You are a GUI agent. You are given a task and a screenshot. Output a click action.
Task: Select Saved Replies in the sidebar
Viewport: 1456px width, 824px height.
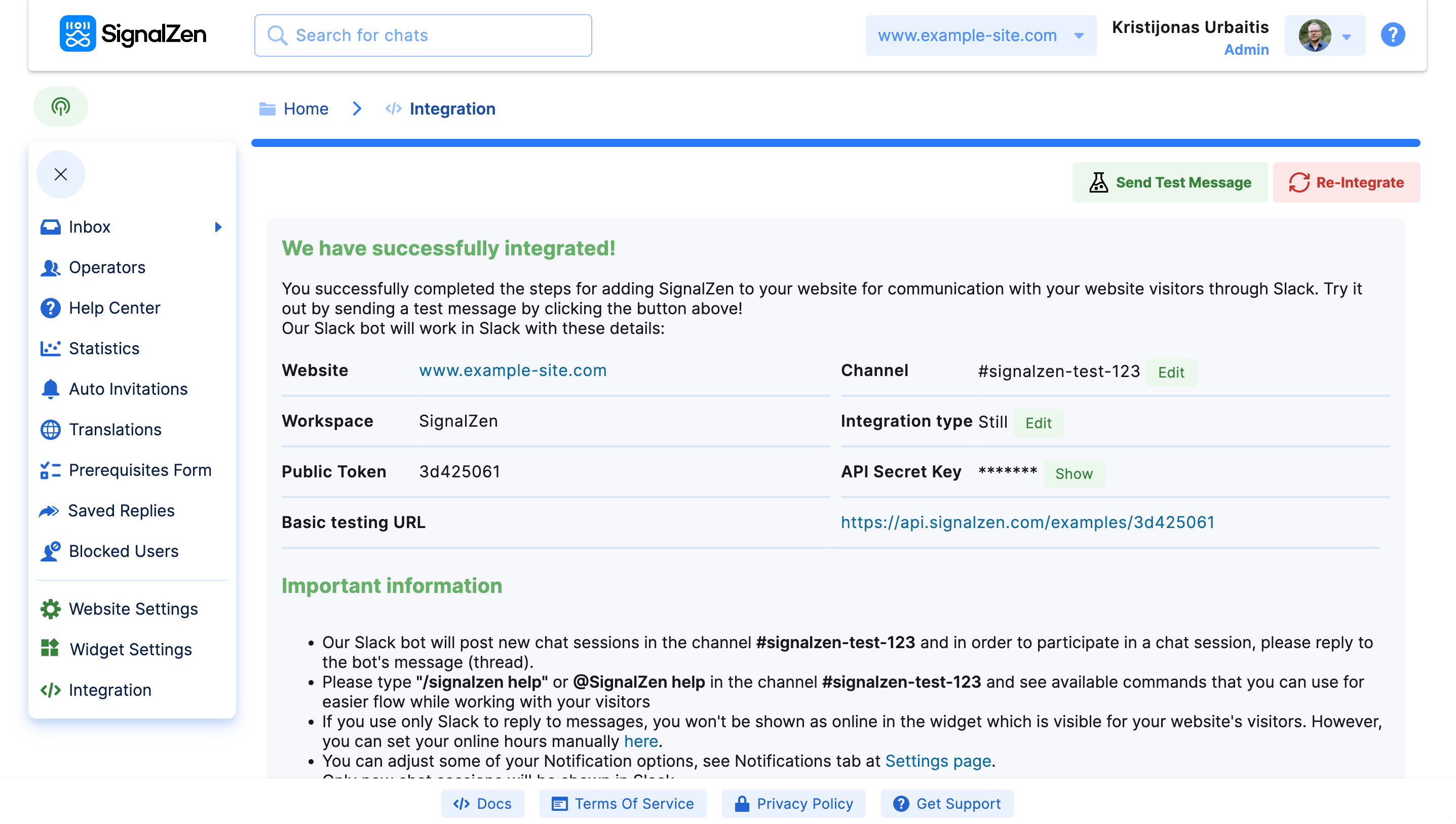point(121,510)
